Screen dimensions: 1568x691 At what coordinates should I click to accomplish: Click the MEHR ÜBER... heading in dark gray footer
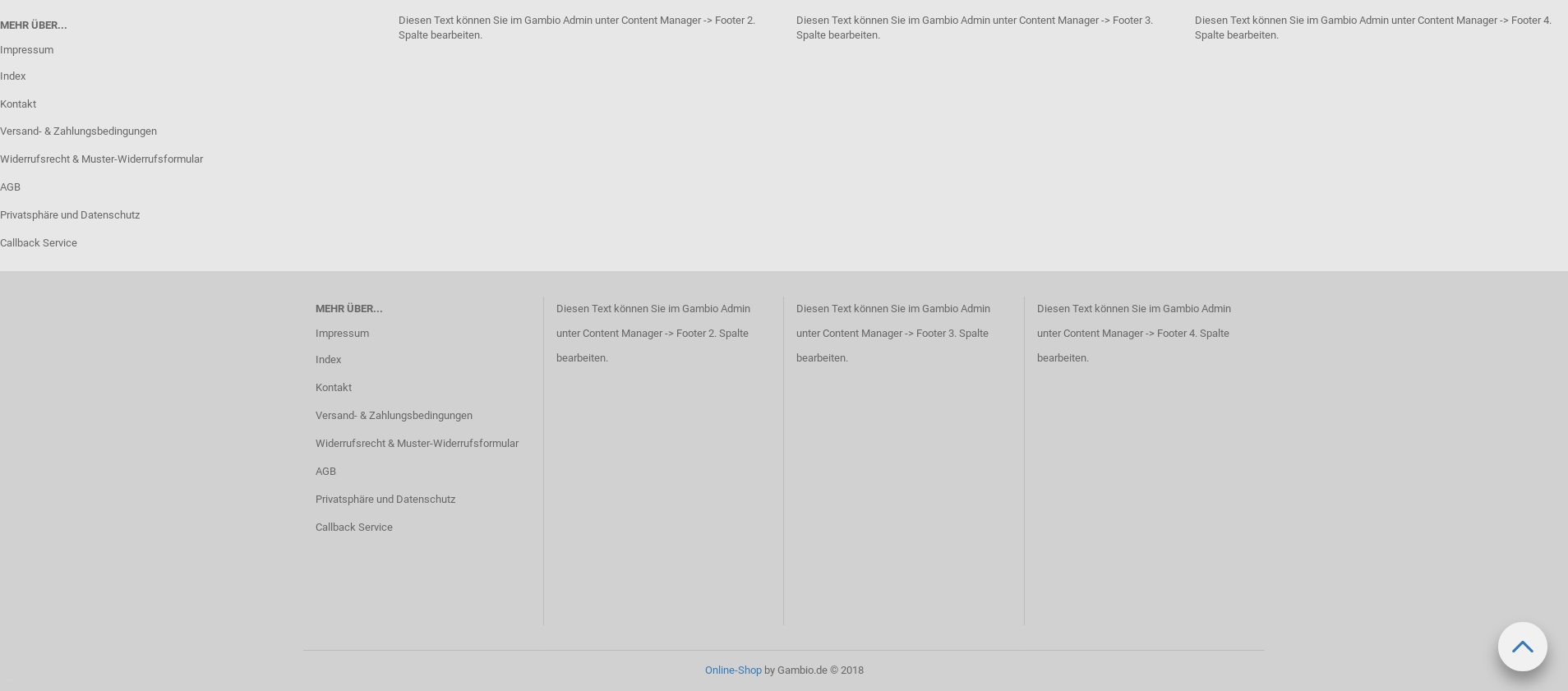(348, 308)
